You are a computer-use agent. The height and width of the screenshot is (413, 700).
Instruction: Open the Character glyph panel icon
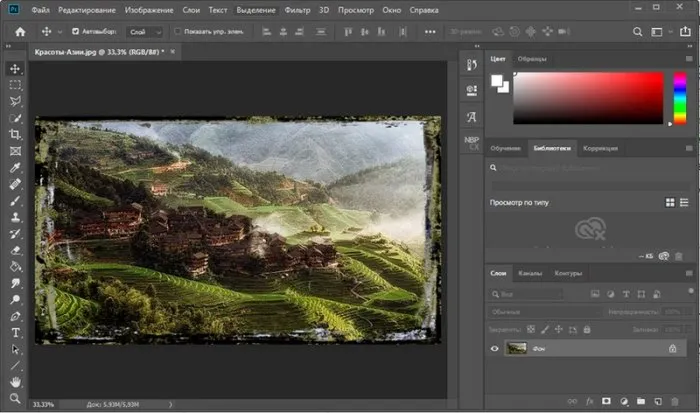click(471, 117)
